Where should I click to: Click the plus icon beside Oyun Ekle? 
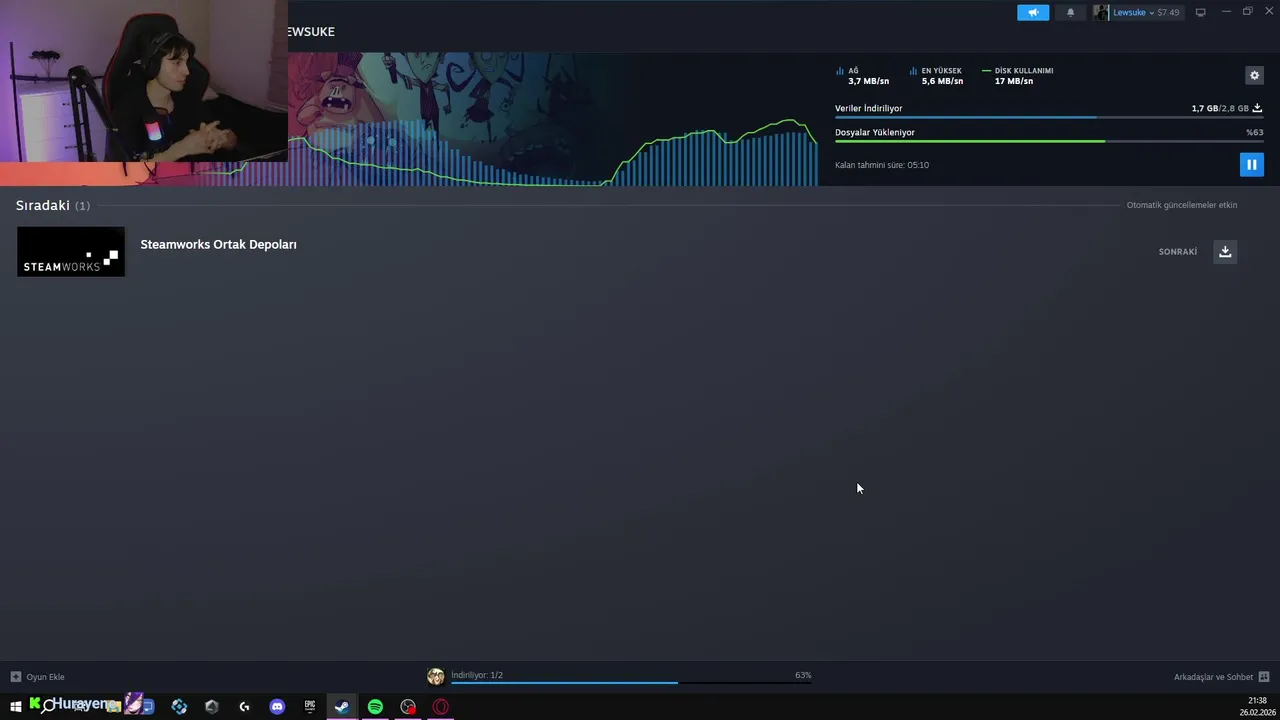15,677
